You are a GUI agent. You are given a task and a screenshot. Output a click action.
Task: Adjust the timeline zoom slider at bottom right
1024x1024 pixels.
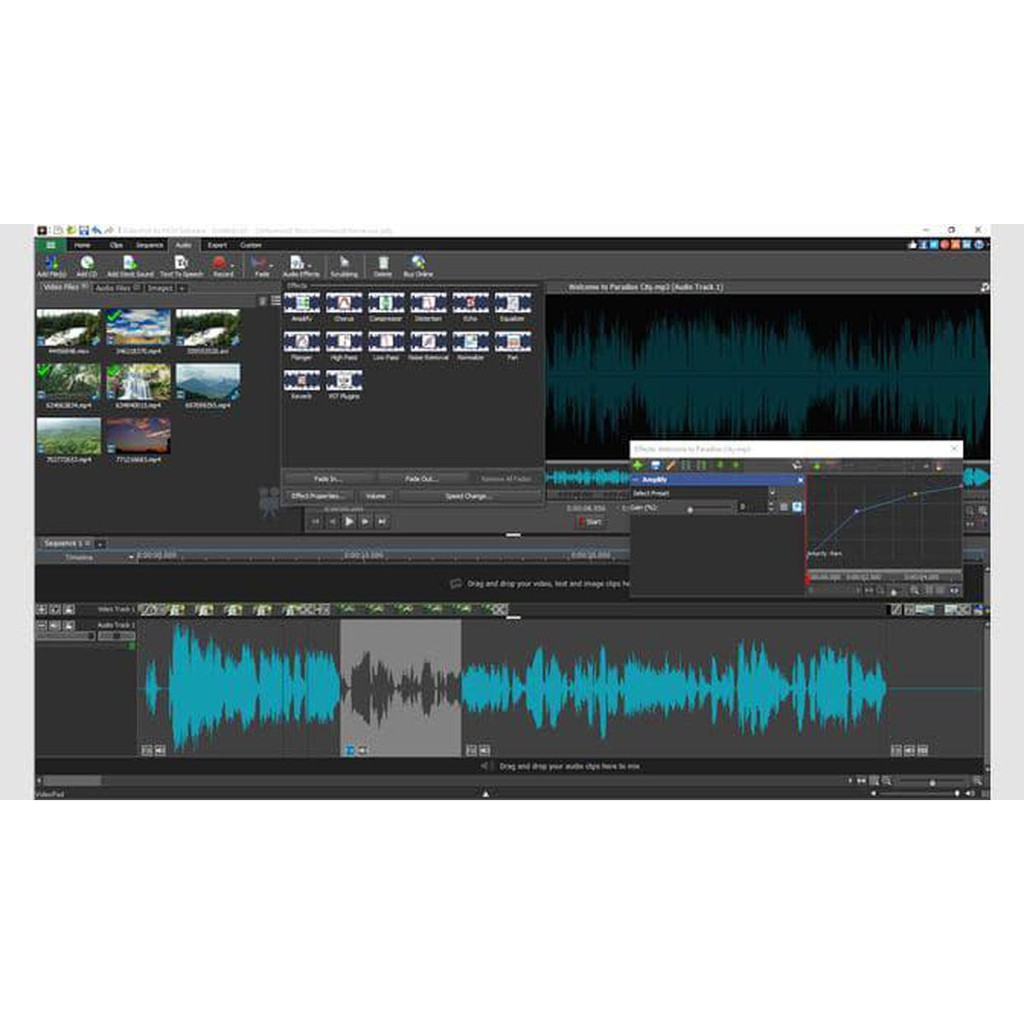coord(932,781)
